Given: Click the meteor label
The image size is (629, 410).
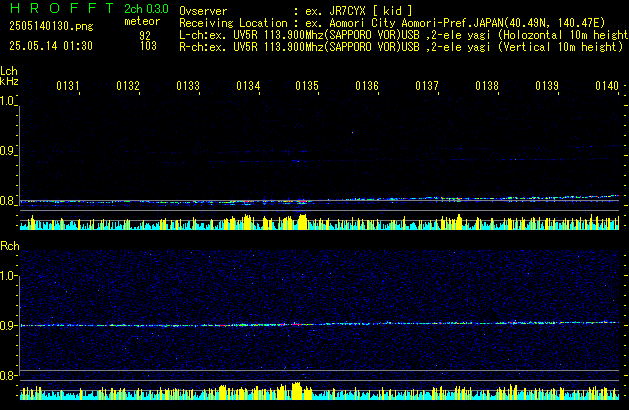Looking at the screenshot, I should pyautogui.click(x=142, y=21).
